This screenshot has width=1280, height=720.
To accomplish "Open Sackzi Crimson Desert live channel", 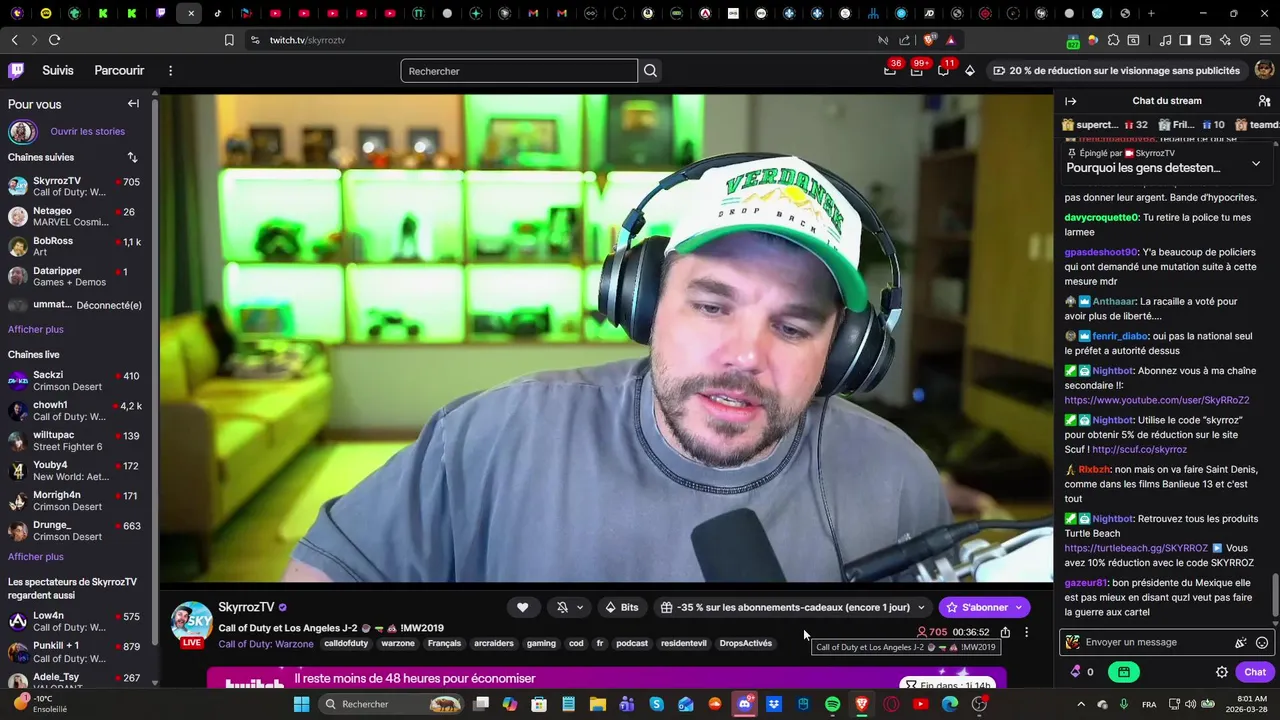I will pos(75,381).
